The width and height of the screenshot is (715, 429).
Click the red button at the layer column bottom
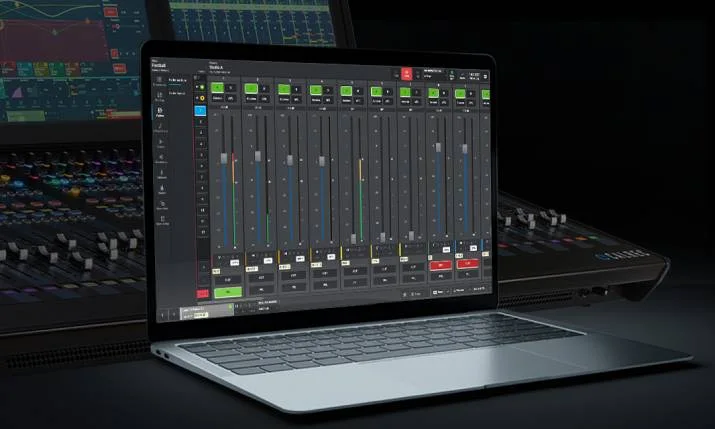tap(202, 294)
